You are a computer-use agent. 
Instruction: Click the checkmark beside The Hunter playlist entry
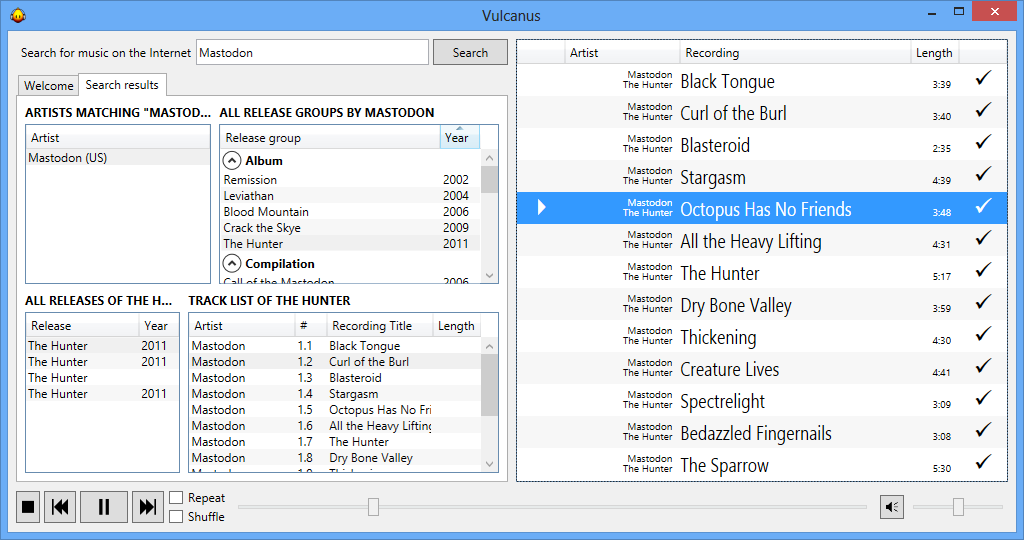point(983,270)
